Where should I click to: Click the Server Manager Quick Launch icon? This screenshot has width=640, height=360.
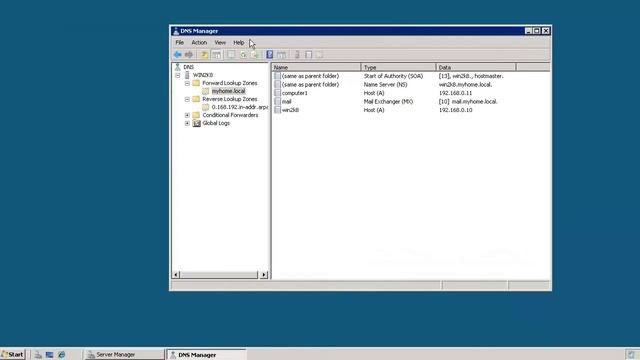coord(38,355)
